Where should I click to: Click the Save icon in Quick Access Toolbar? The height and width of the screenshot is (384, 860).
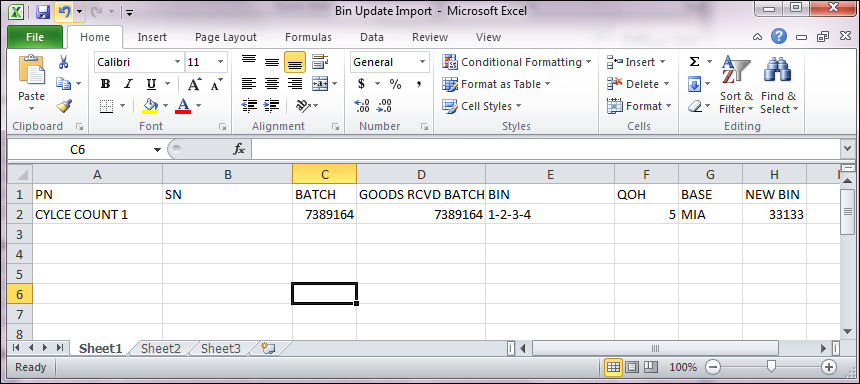coord(44,12)
